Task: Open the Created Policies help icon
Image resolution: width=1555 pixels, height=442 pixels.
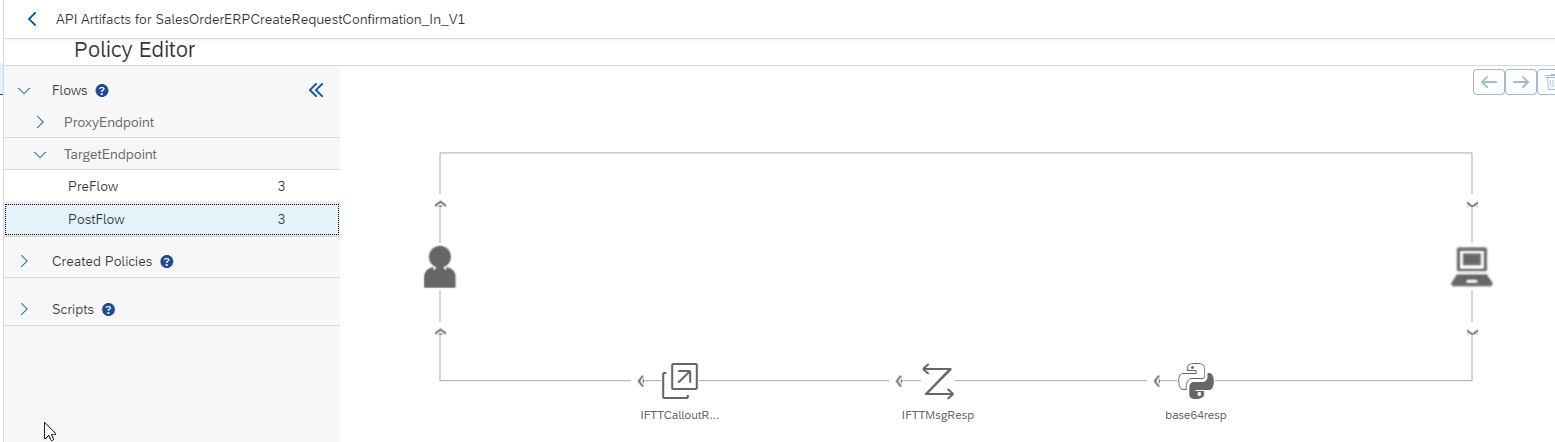Action: point(167,262)
